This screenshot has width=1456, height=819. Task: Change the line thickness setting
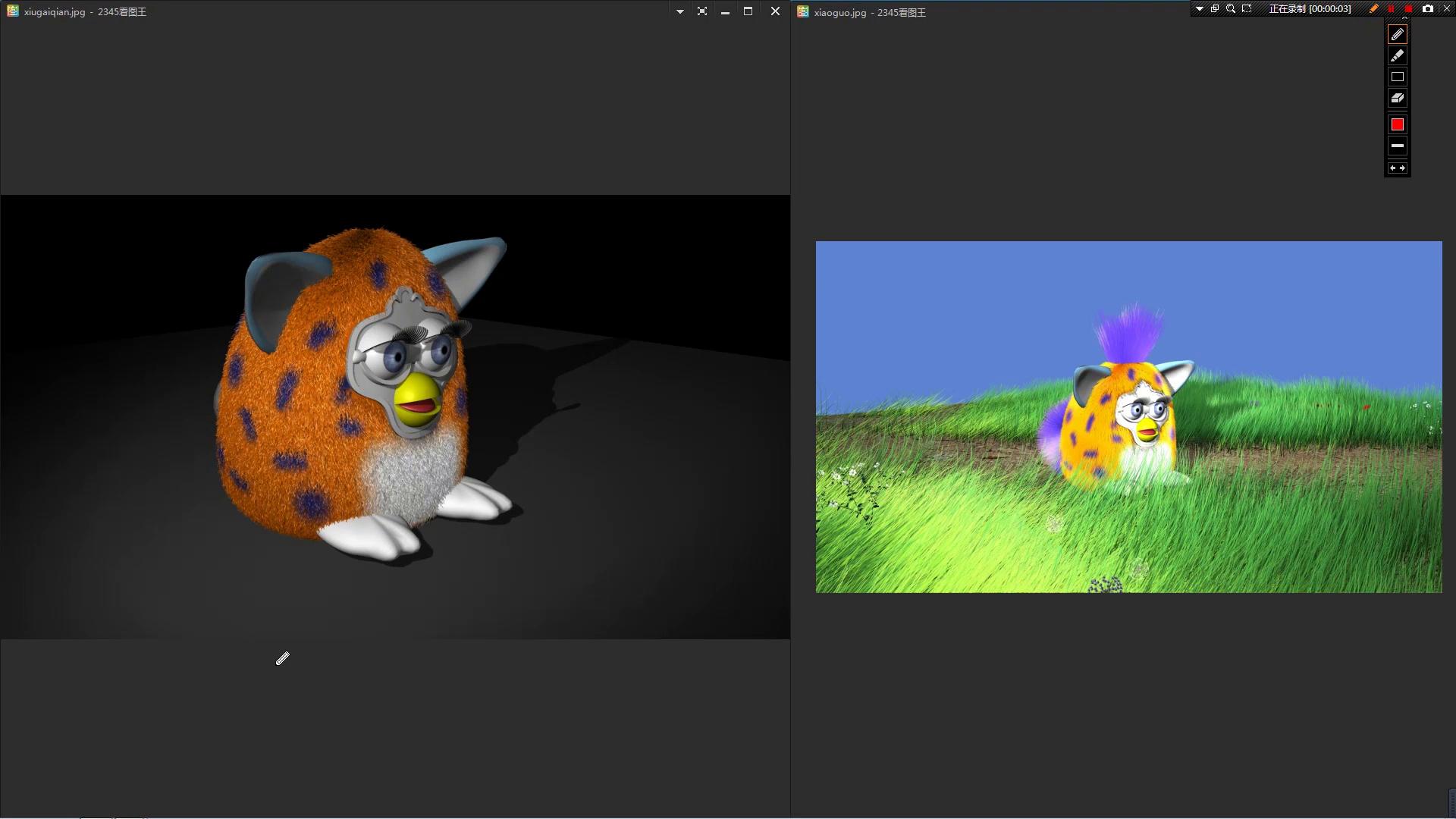(x=1398, y=146)
